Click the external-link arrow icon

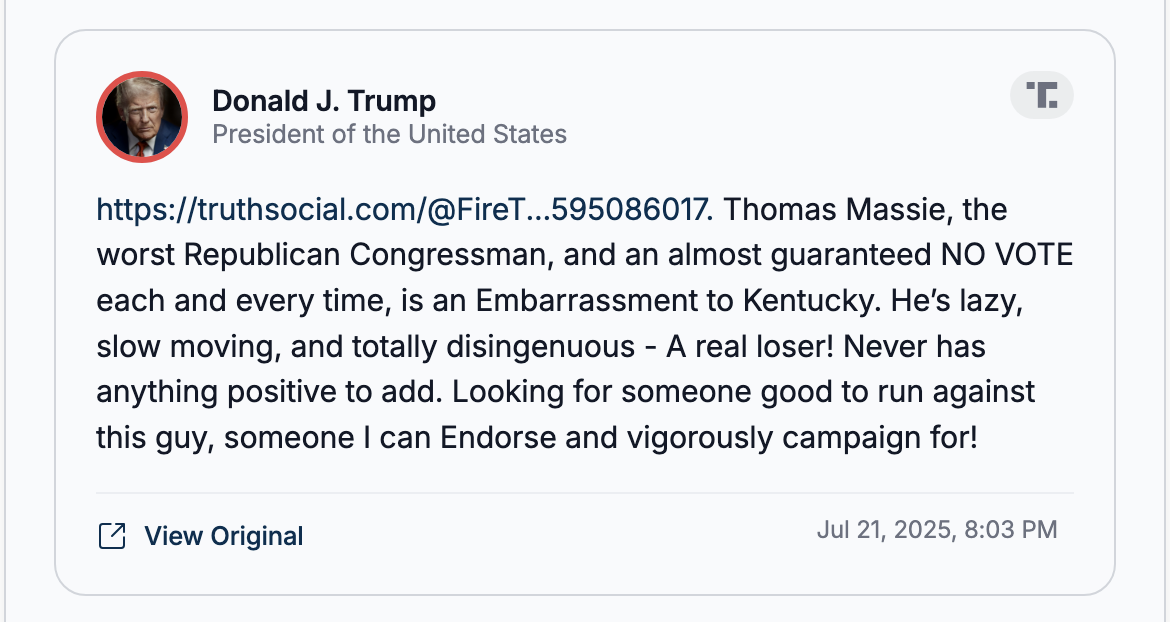click(x=112, y=535)
